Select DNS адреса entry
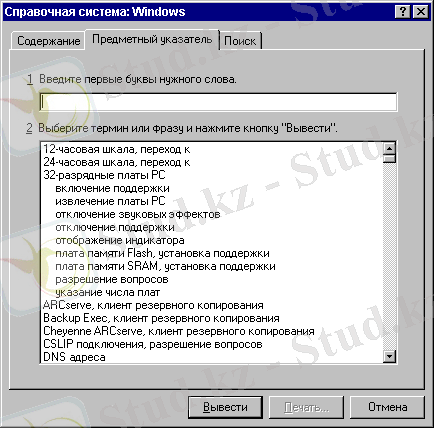The width and height of the screenshot is (434, 428). point(74,357)
